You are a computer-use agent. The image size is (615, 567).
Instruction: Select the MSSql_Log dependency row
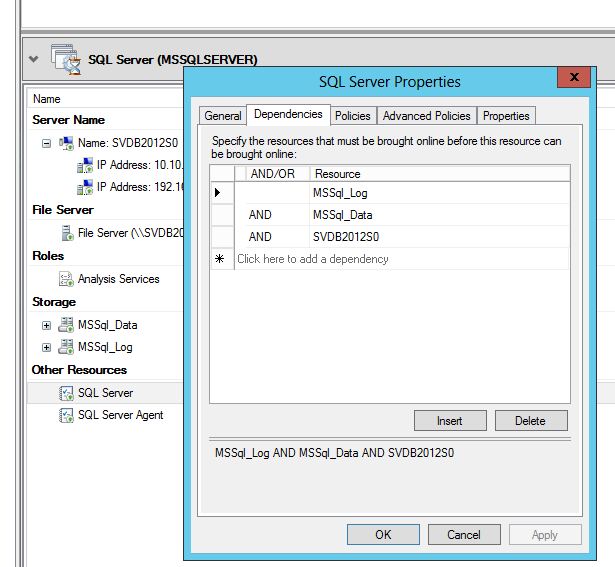click(x=390, y=193)
